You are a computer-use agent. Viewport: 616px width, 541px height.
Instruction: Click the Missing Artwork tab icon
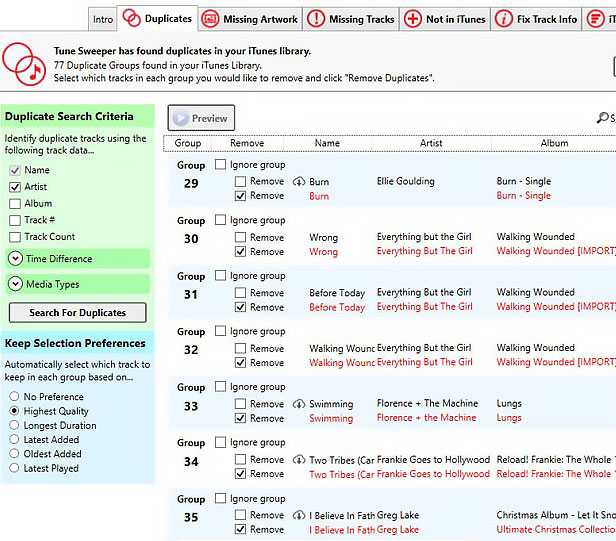[x=210, y=19]
